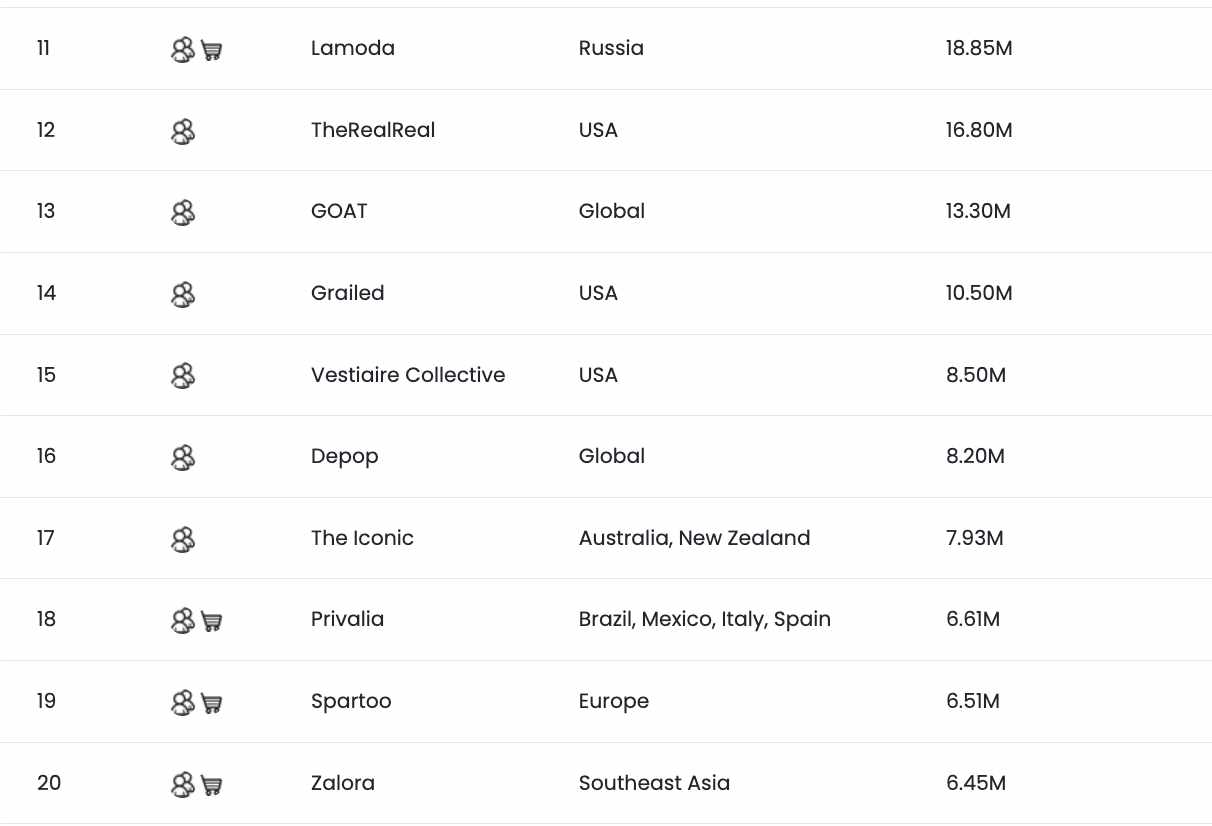Image resolution: width=1212 pixels, height=826 pixels.
Task: Click the Zalora marketplace name
Action: point(343,783)
